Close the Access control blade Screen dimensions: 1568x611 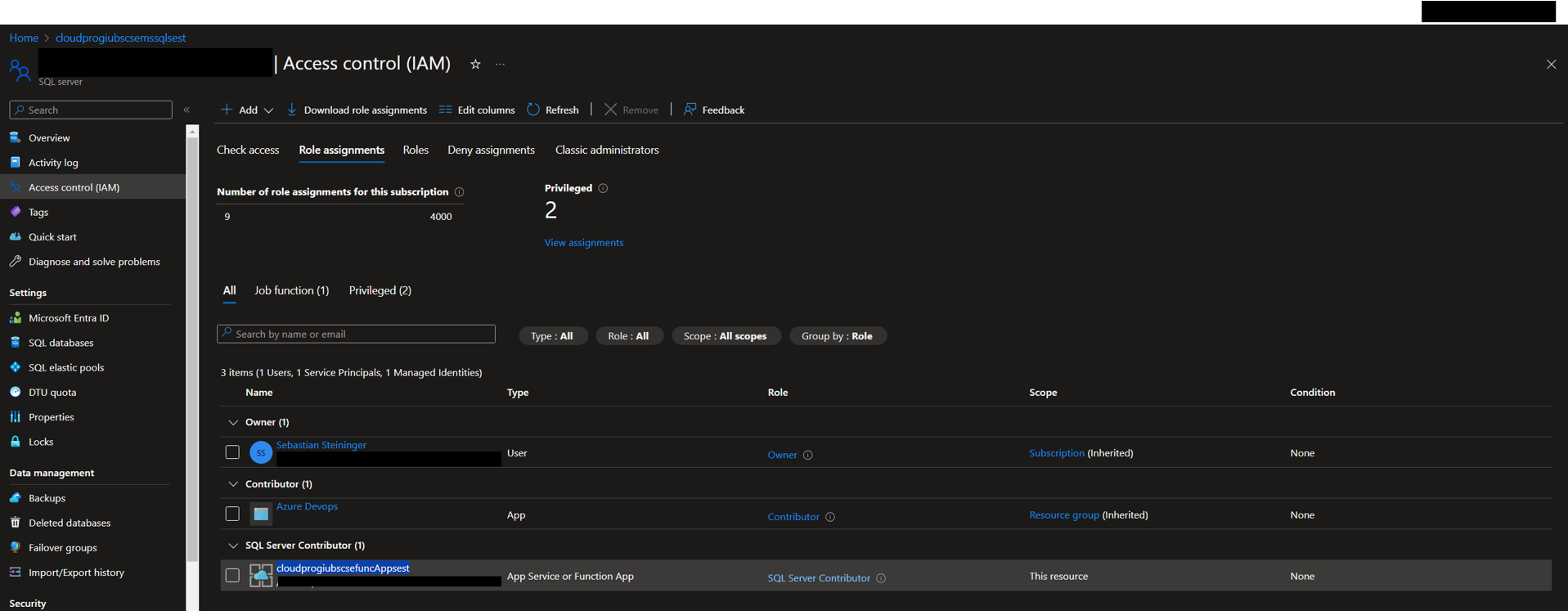tap(1551, 64)
